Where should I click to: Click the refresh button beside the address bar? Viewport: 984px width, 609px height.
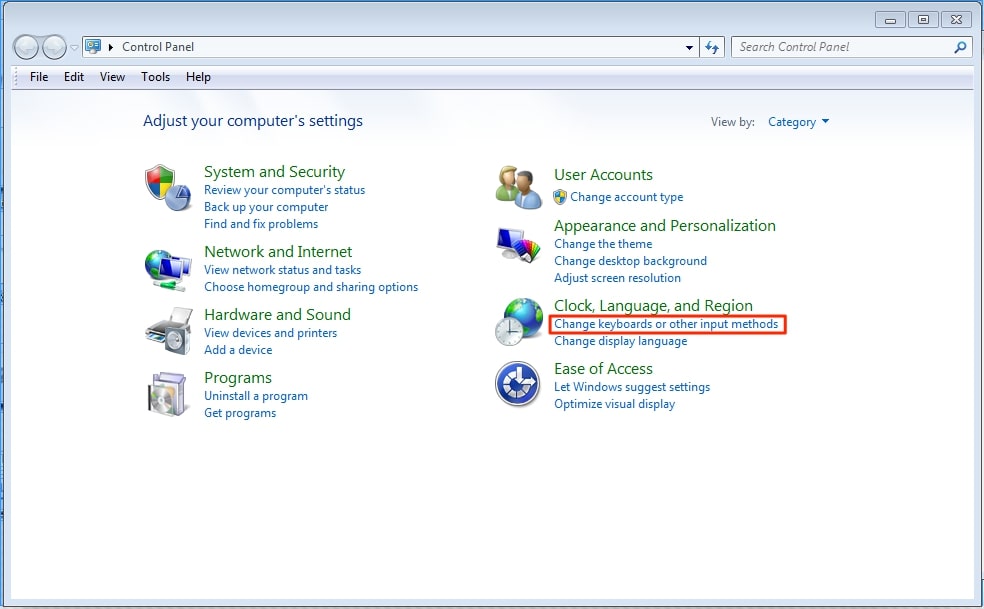(712, 47)
